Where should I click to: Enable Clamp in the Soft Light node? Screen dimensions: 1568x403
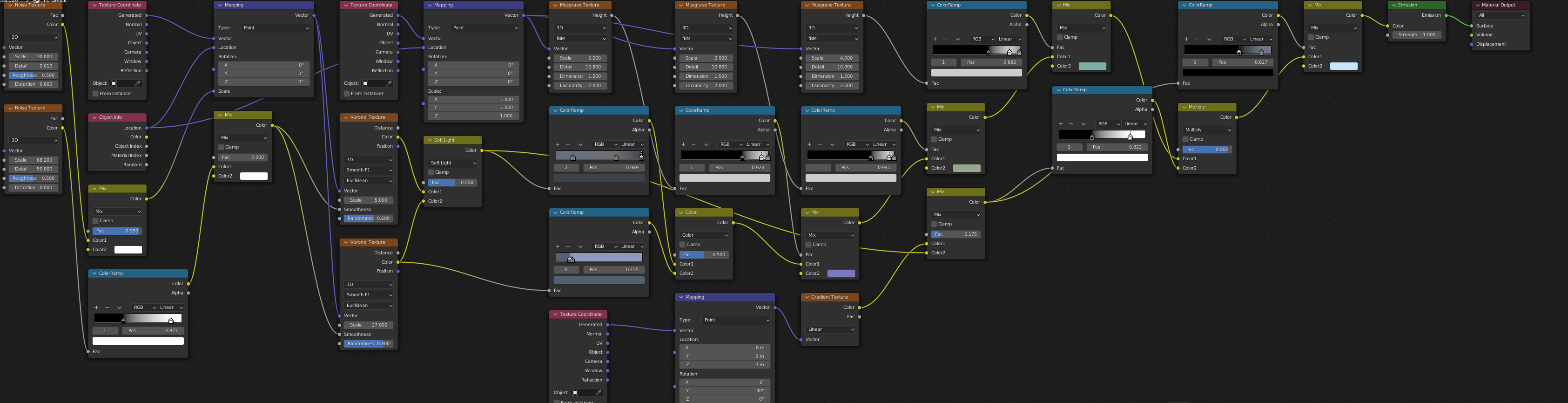point(431,172)
